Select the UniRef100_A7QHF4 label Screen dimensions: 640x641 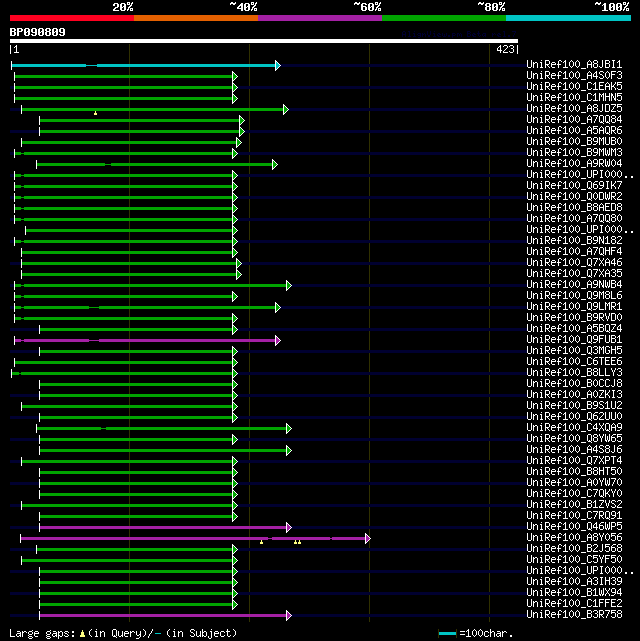[574, 252]
